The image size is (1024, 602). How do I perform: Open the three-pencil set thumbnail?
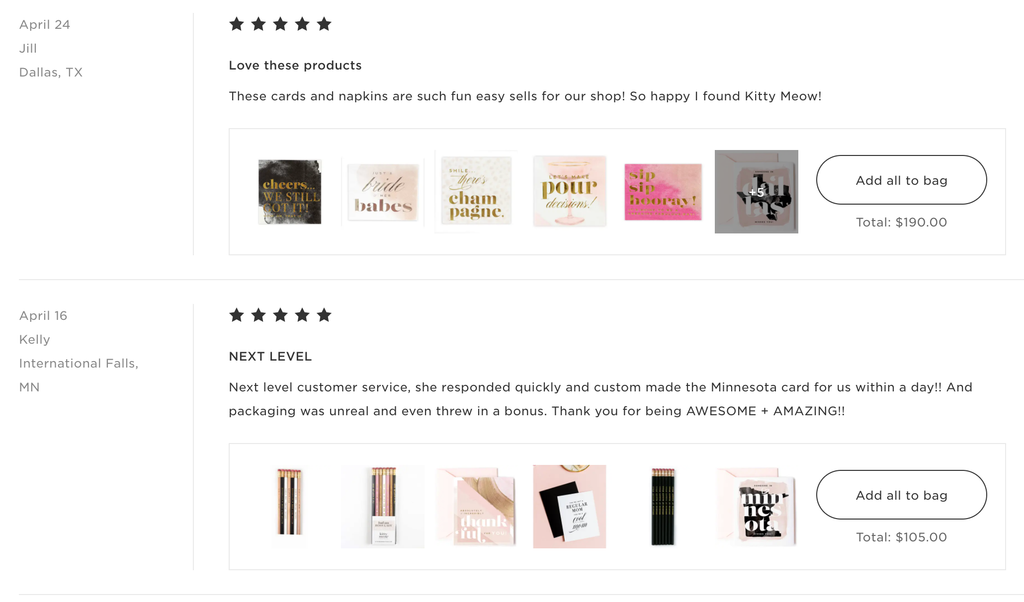pos(289,501)
